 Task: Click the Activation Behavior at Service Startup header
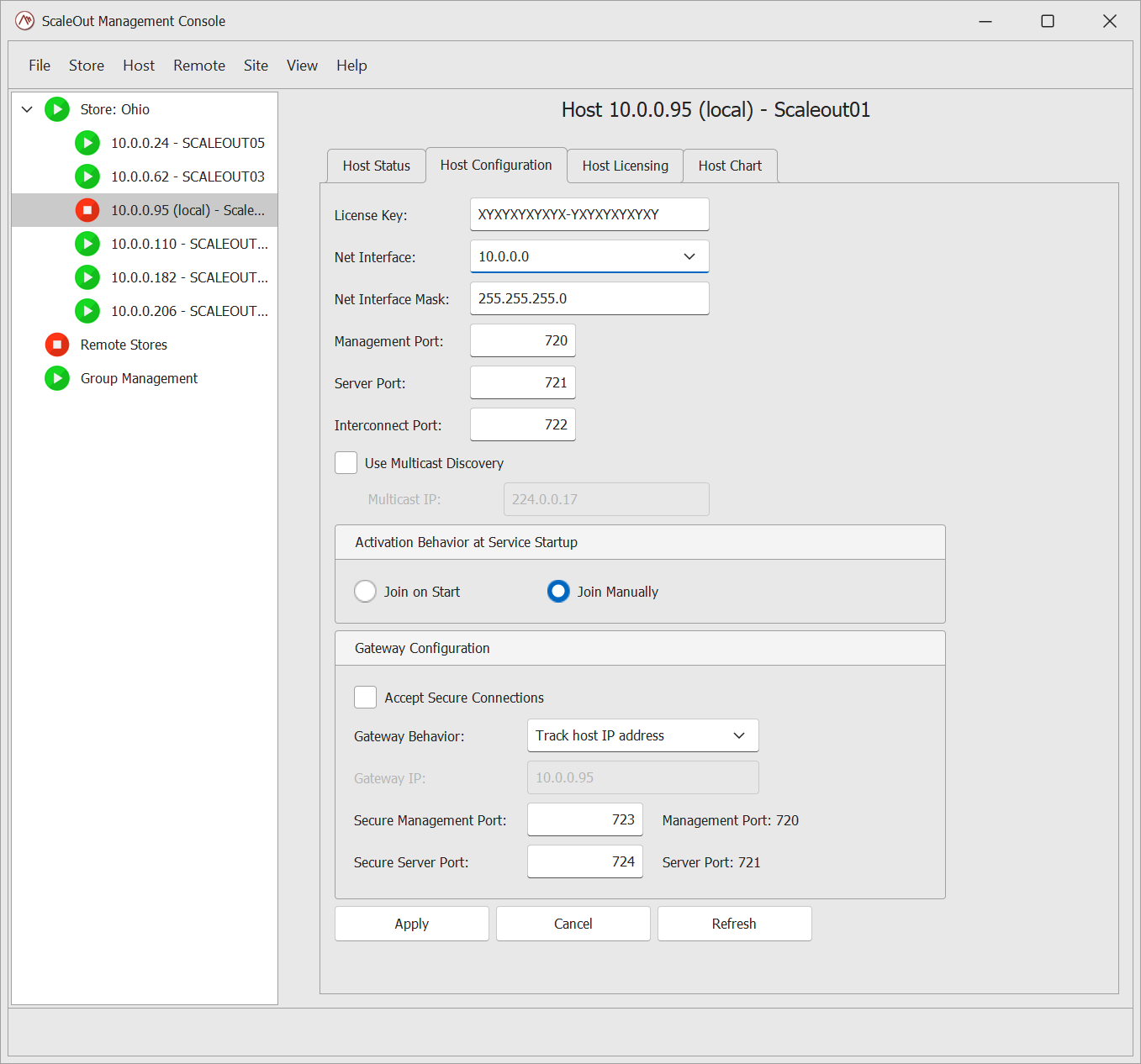point(640,542)
